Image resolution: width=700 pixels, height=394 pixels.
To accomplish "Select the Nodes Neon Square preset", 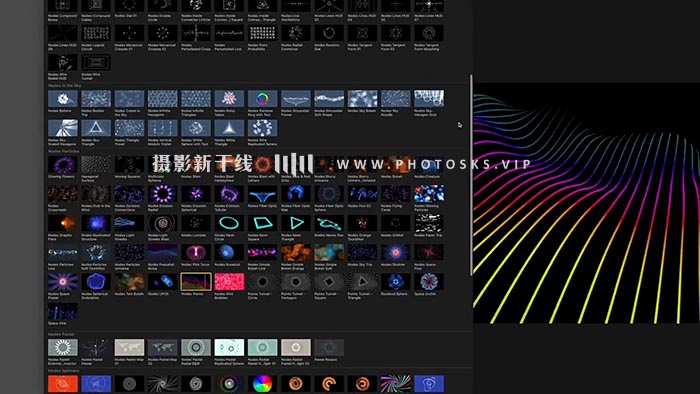I will click(x=262, y=223).
